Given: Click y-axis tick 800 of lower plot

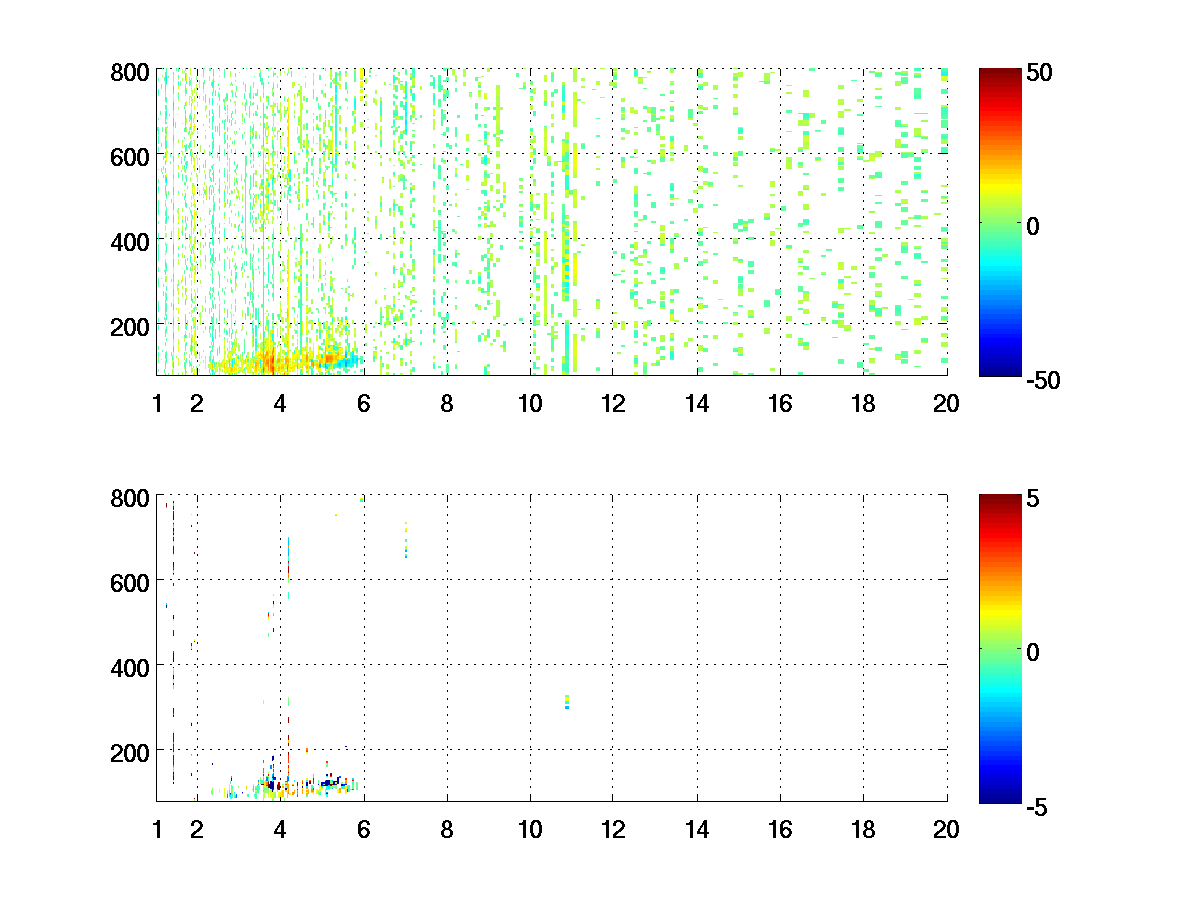Looking at the screenshot, I should 130,497.
